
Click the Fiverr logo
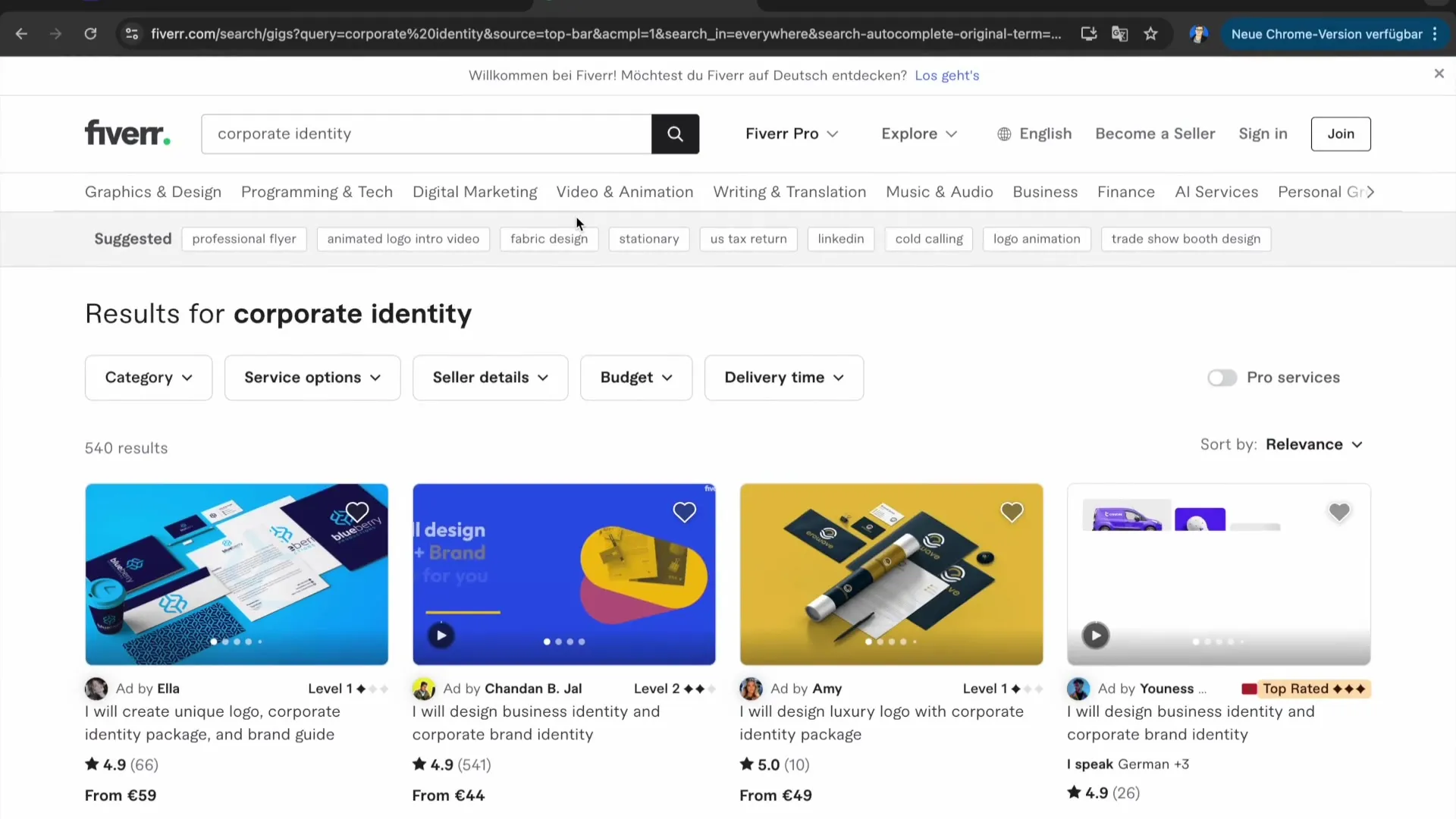pyautogui.click(x=127, y=133)
